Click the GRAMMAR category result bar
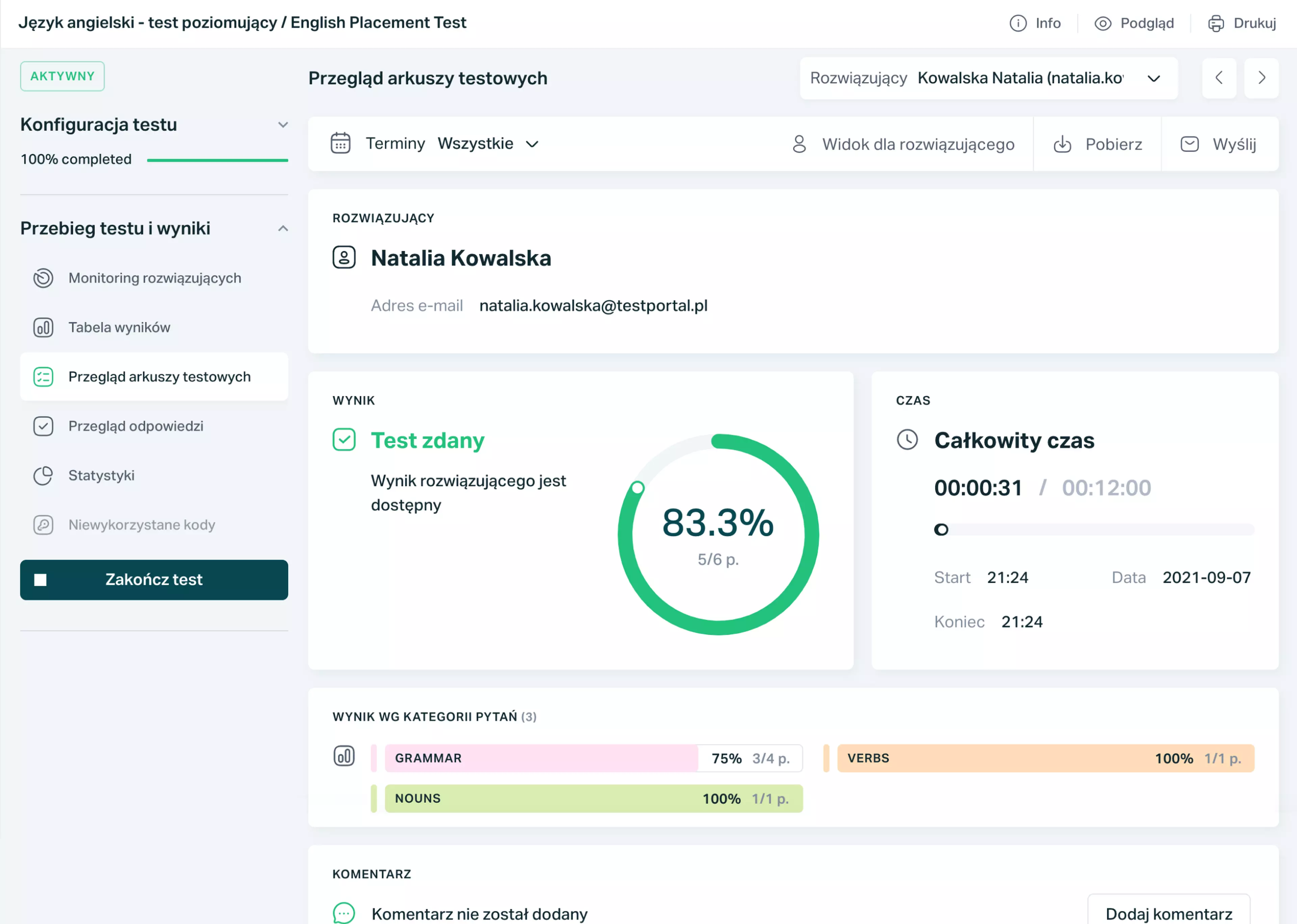 [x=593, y=759]
